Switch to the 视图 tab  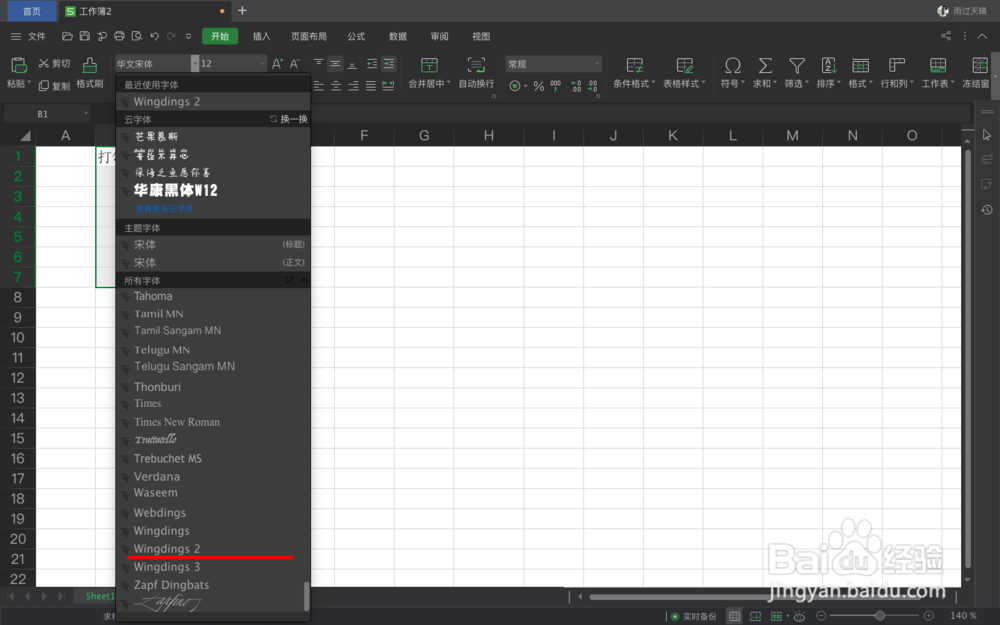point(481,36)
